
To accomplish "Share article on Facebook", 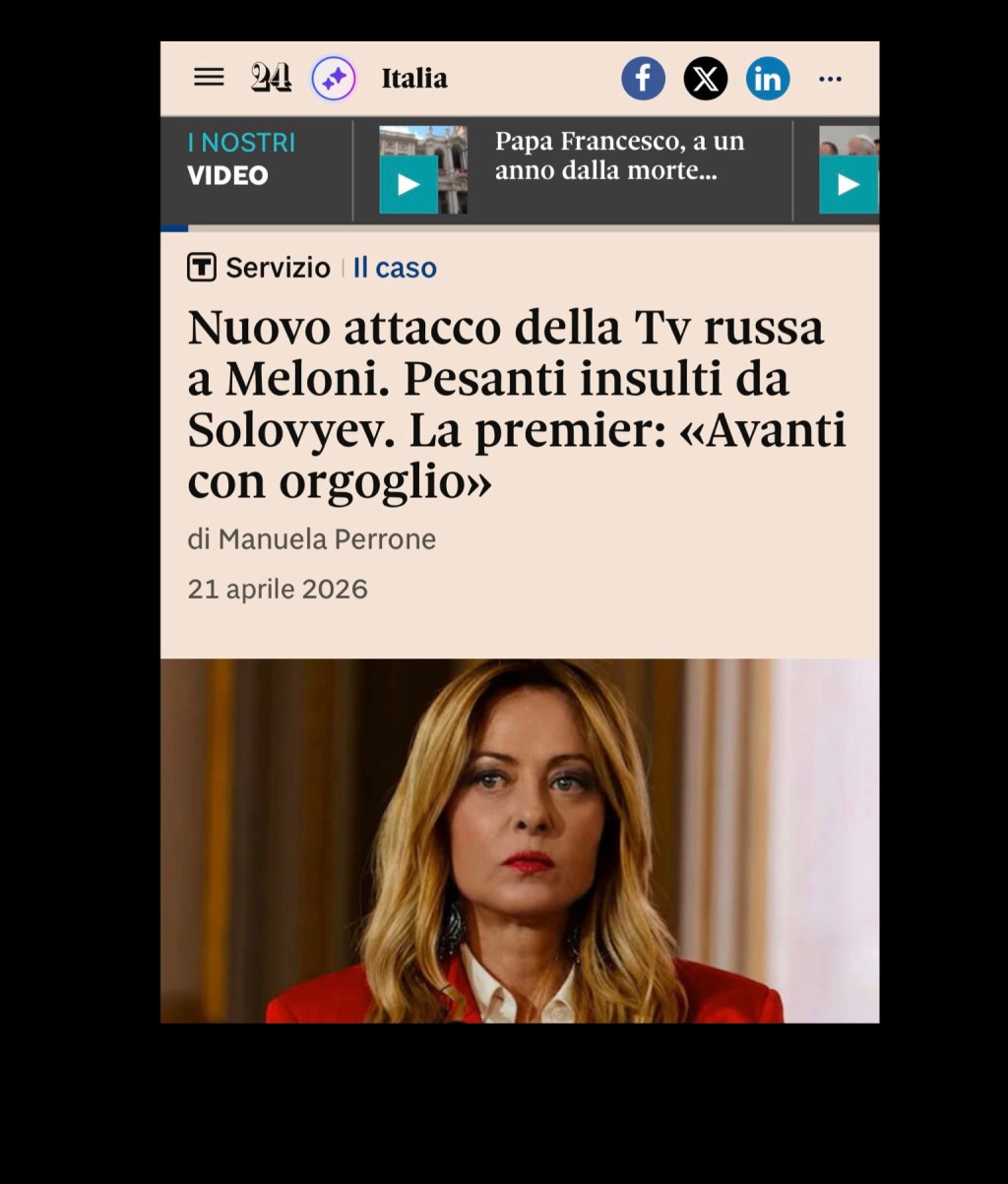I will [643, 79].
